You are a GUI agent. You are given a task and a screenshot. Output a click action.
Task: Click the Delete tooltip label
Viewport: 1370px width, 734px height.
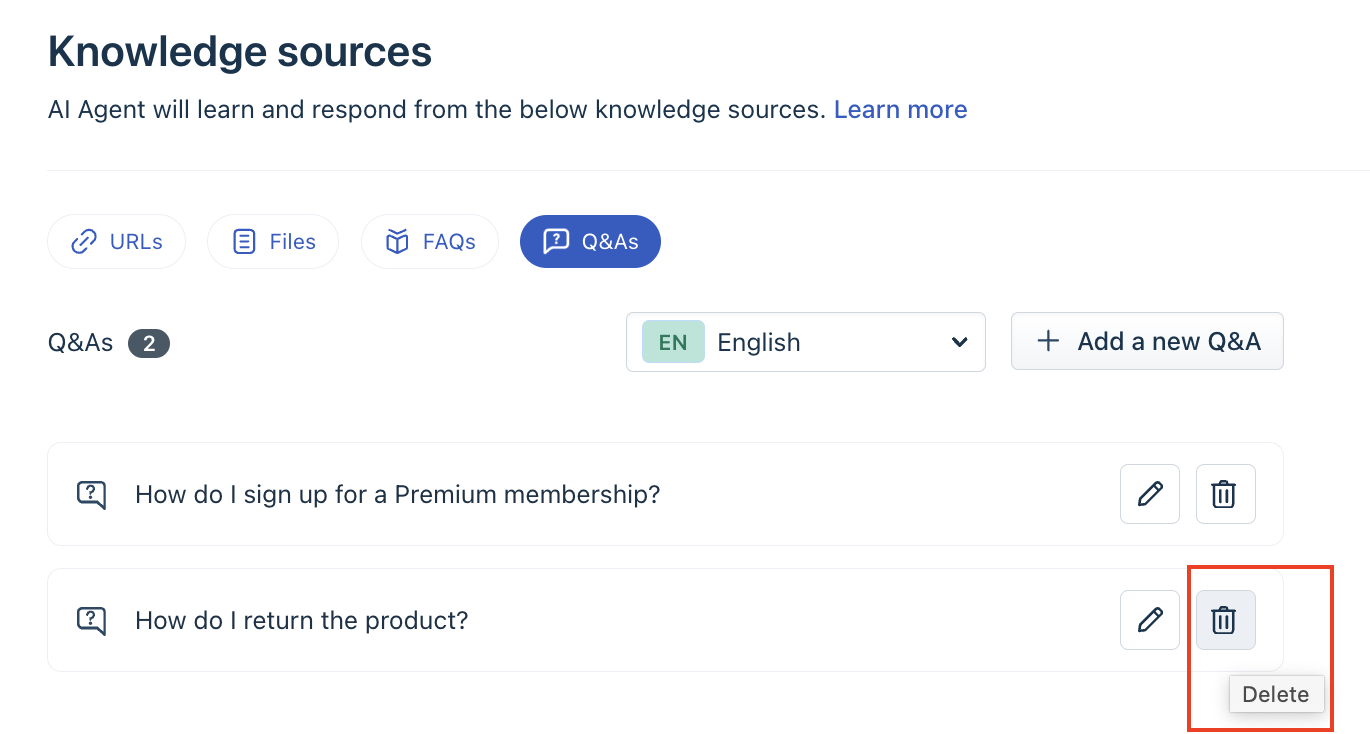click(x=1277, y=694)
